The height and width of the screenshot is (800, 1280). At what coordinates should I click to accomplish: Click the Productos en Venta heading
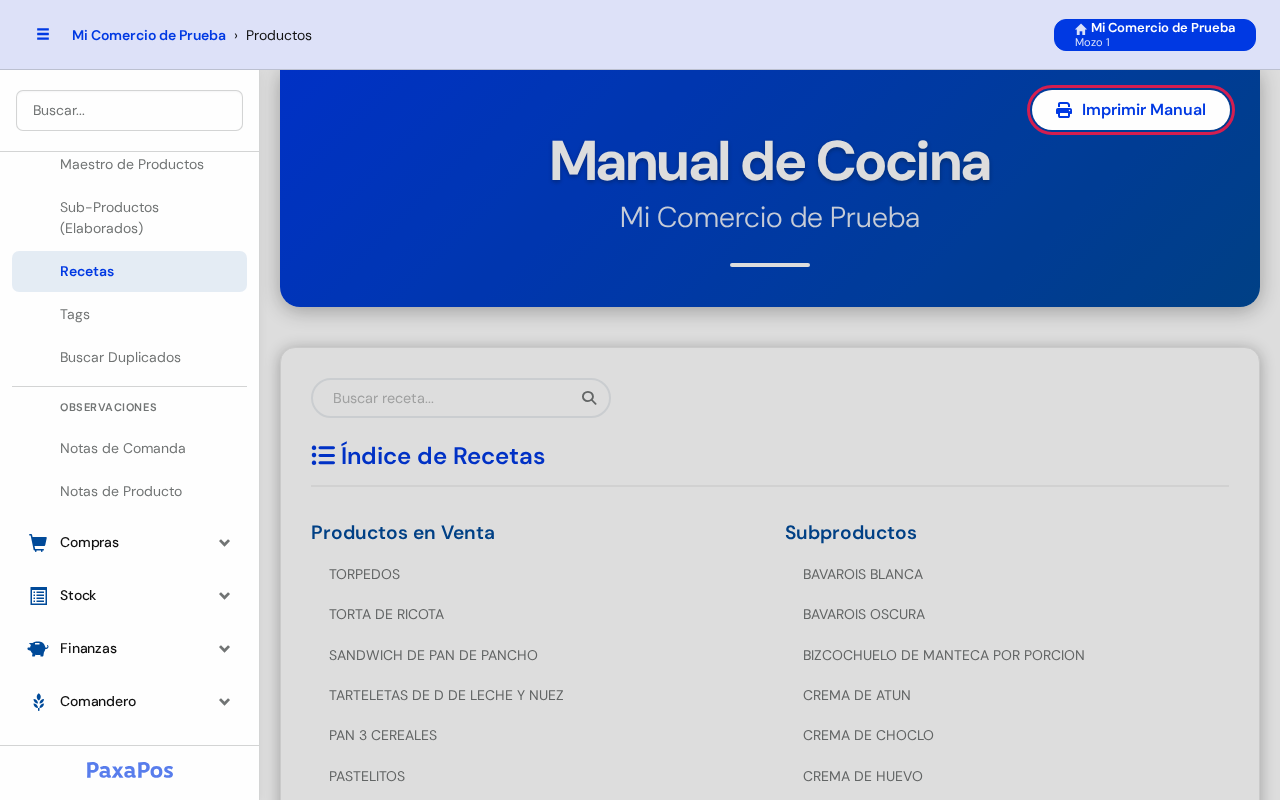(x=403, y=532)
